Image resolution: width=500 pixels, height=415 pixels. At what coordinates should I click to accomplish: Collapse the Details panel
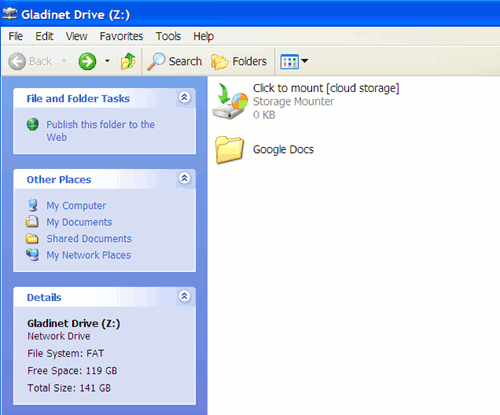(184, 296)
